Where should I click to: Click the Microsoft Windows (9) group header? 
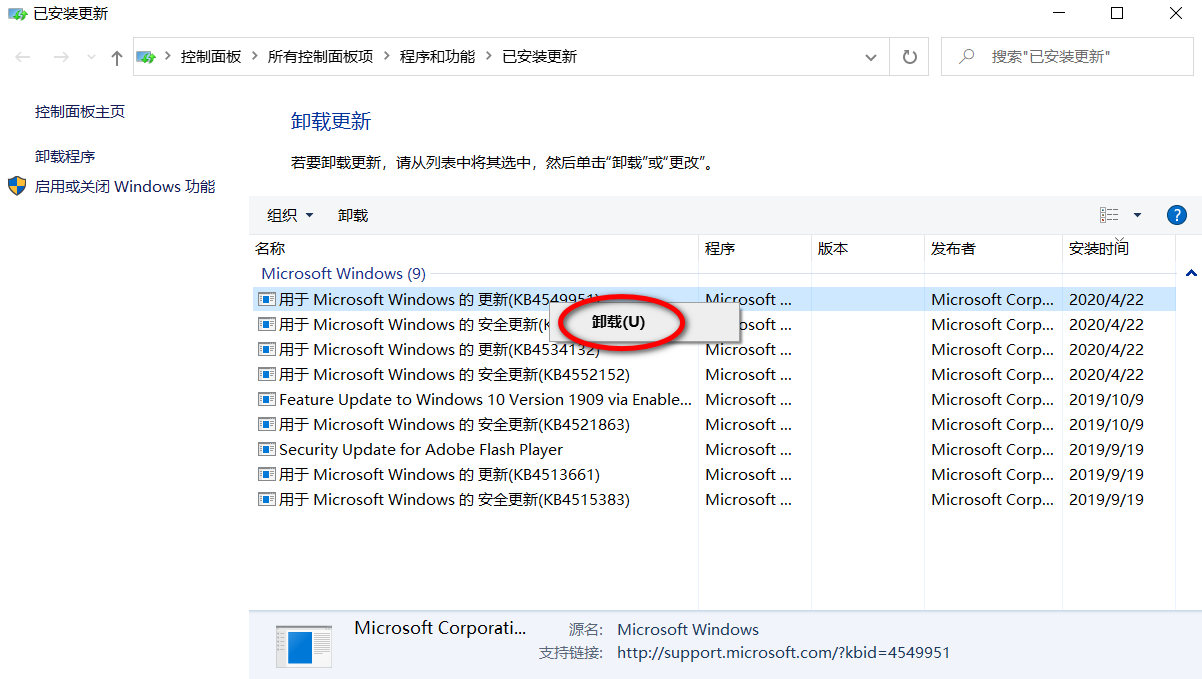[343, 273]
